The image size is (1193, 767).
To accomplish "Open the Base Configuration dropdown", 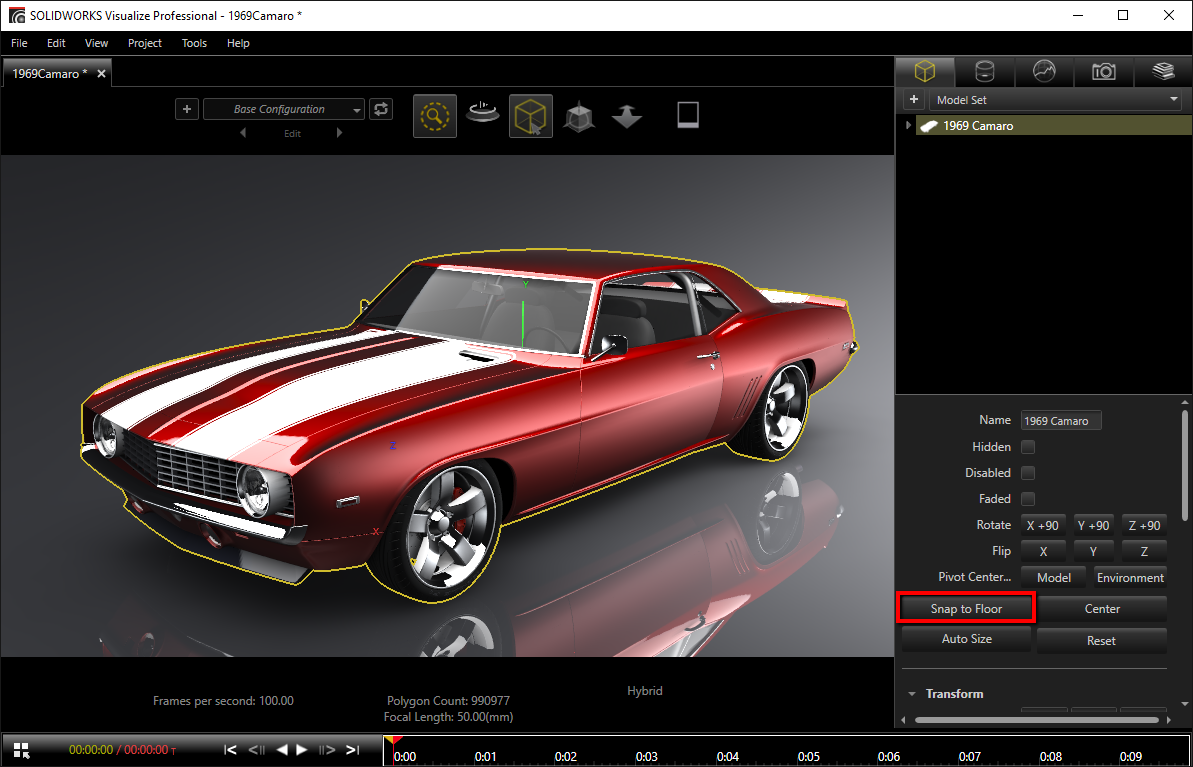I will pos(284,109).
